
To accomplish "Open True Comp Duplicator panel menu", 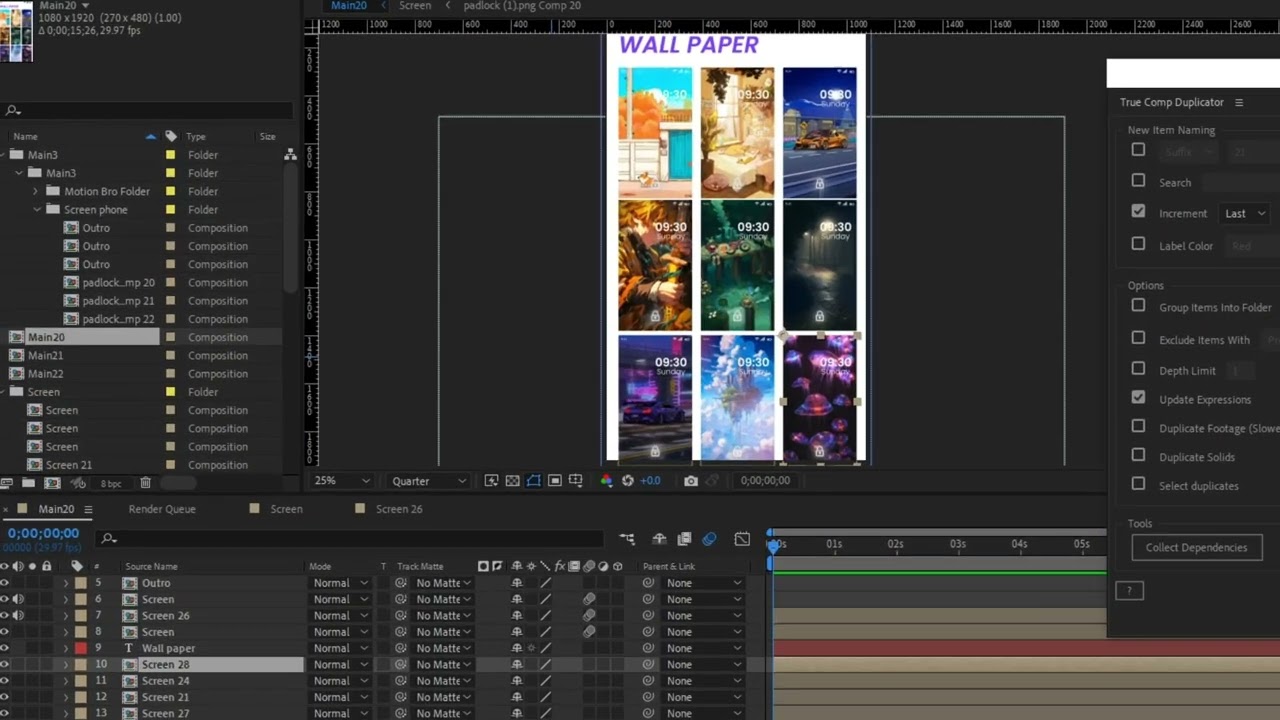I will 1239,102.
